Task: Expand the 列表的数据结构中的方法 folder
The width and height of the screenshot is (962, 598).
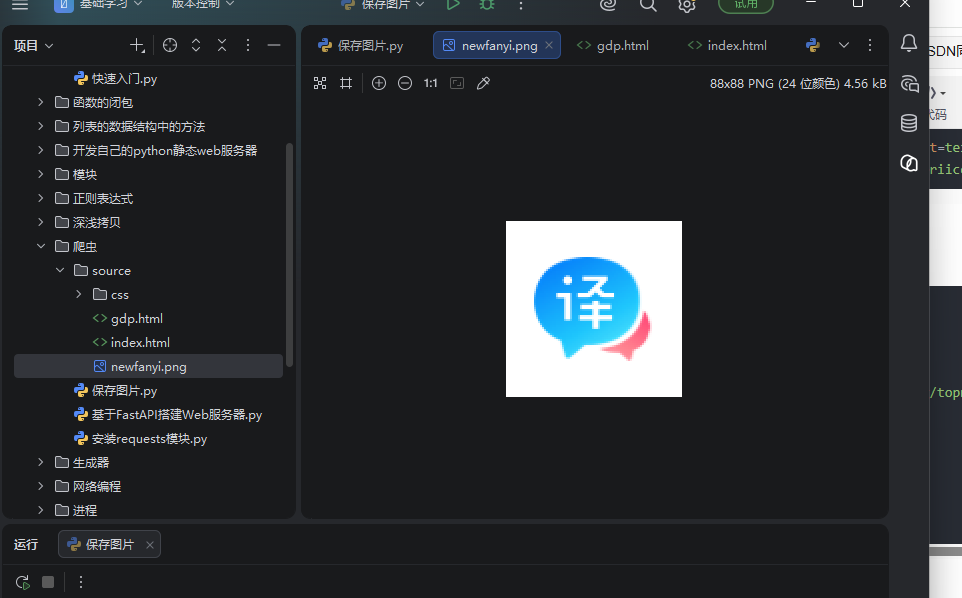Action: click(40, 126)
